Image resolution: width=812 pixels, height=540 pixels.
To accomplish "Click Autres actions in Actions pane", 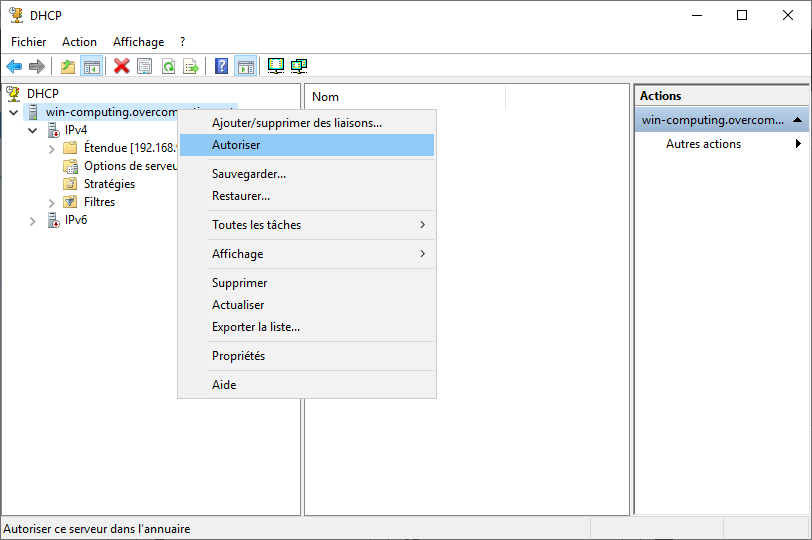I will tap(703, 144).
